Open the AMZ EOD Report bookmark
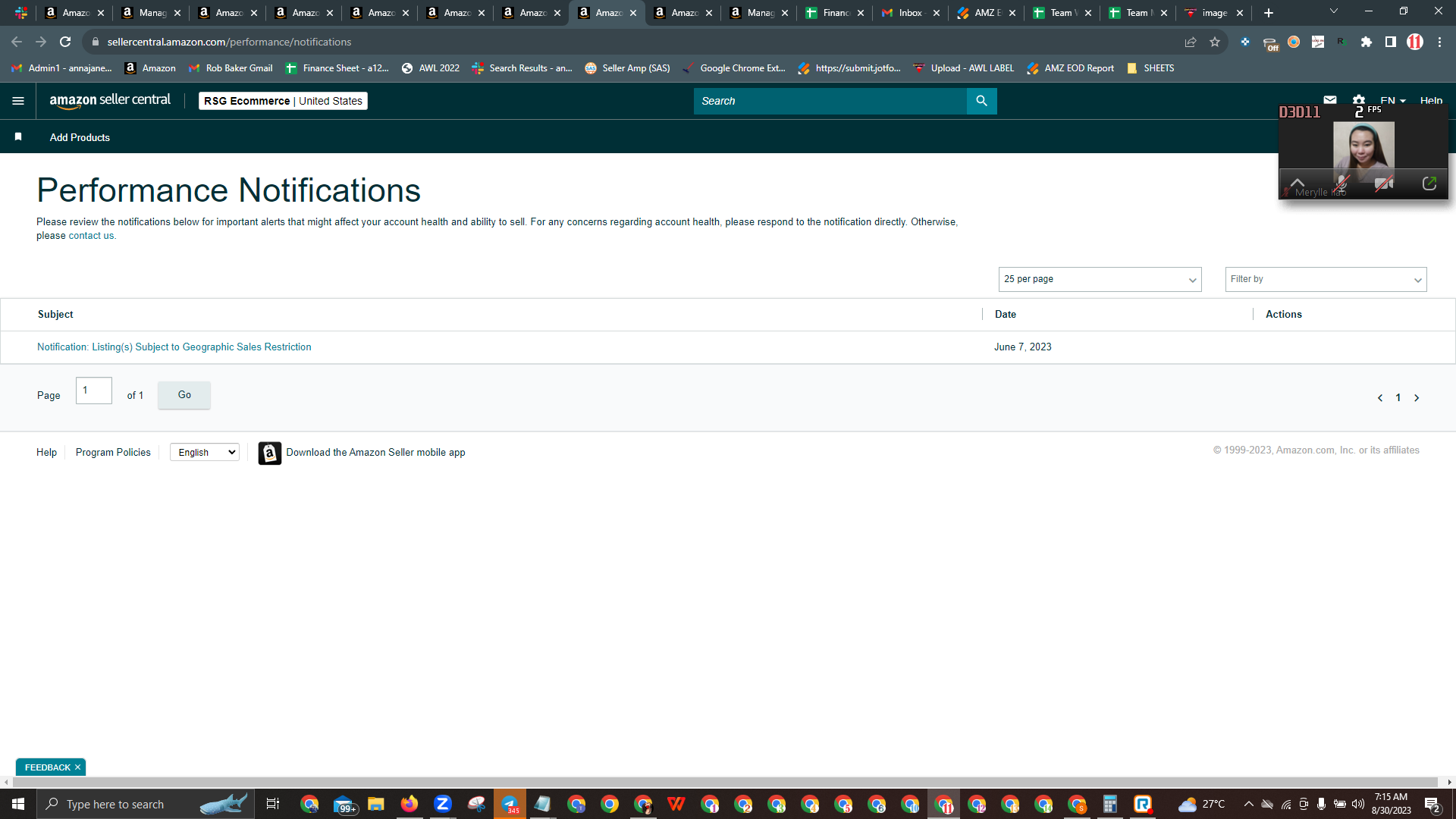 click(x=1070, y=68)
